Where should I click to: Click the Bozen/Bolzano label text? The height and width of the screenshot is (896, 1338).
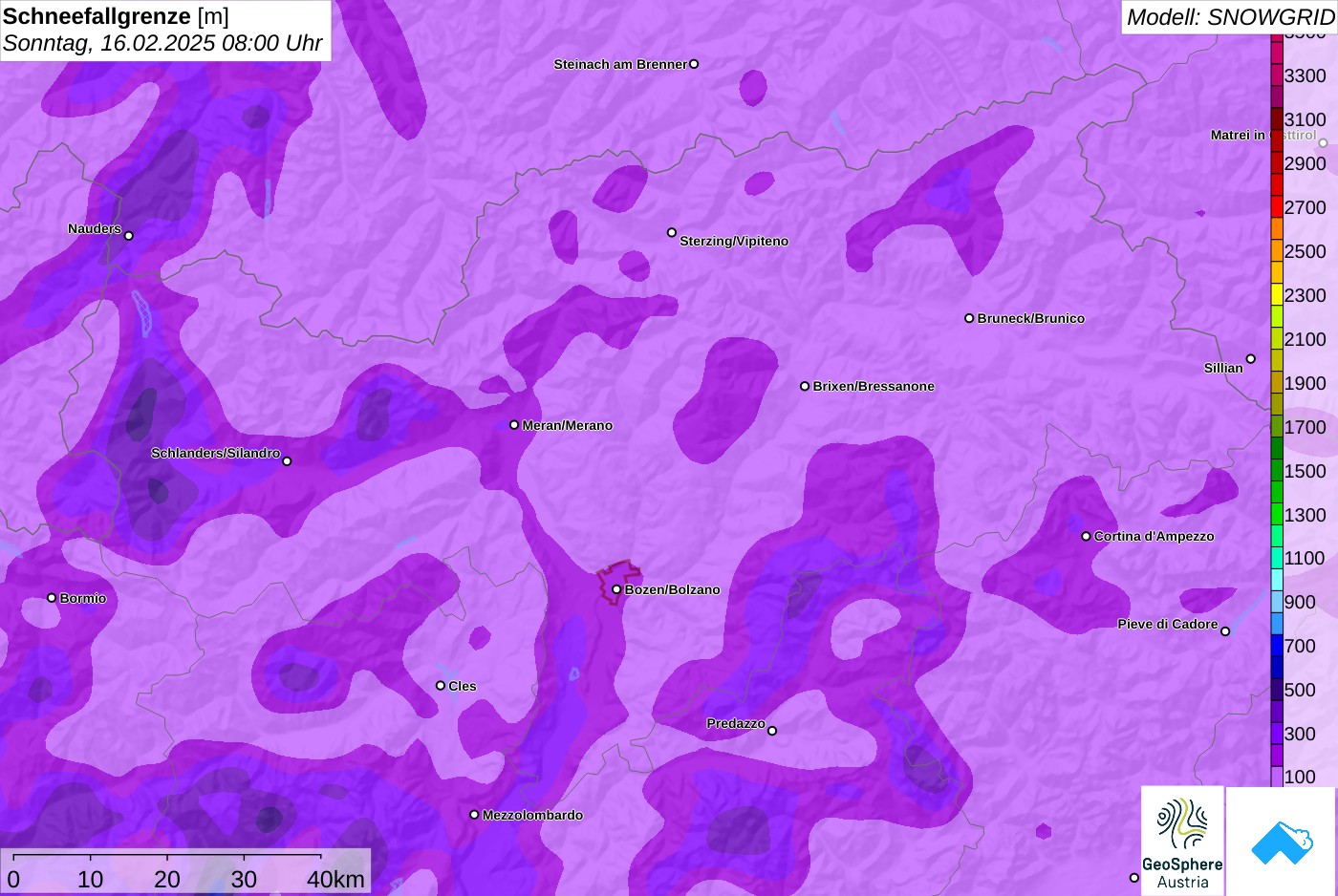point(673,589)
